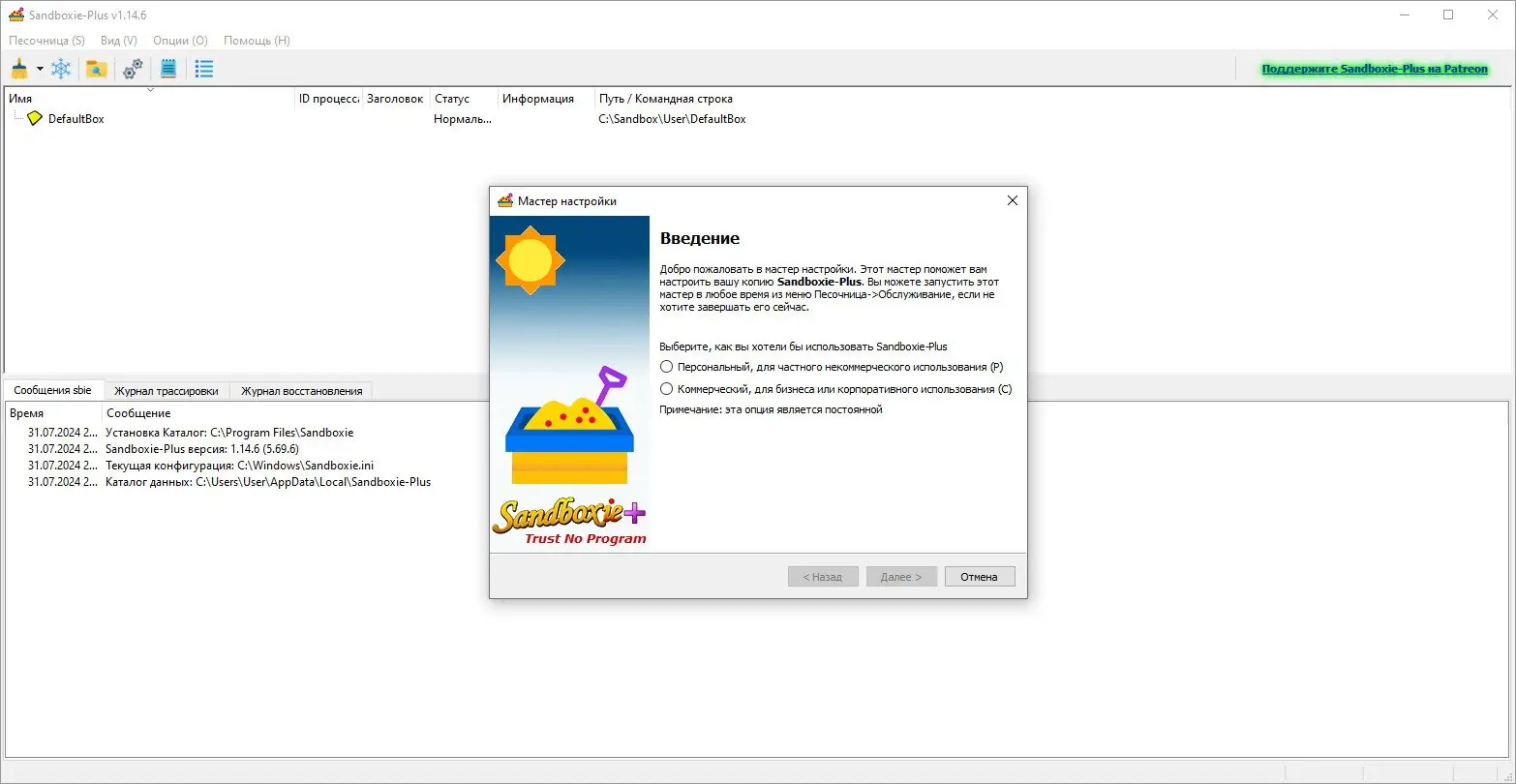Open the Patreon support link
Screen dimensions: 1516x784
[x=1375, y=70]
